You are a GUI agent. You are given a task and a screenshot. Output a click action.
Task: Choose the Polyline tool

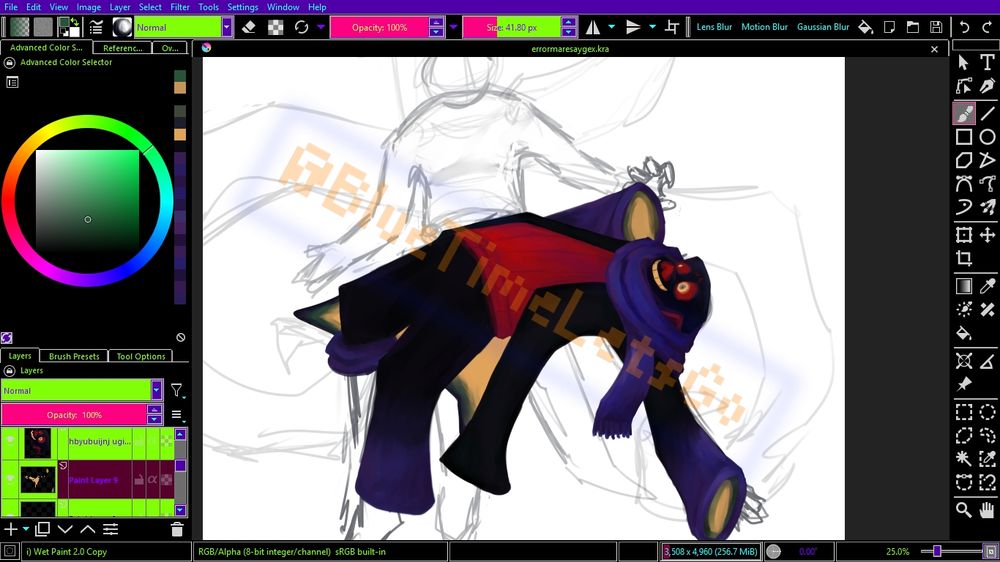click(x=987, y=160)
